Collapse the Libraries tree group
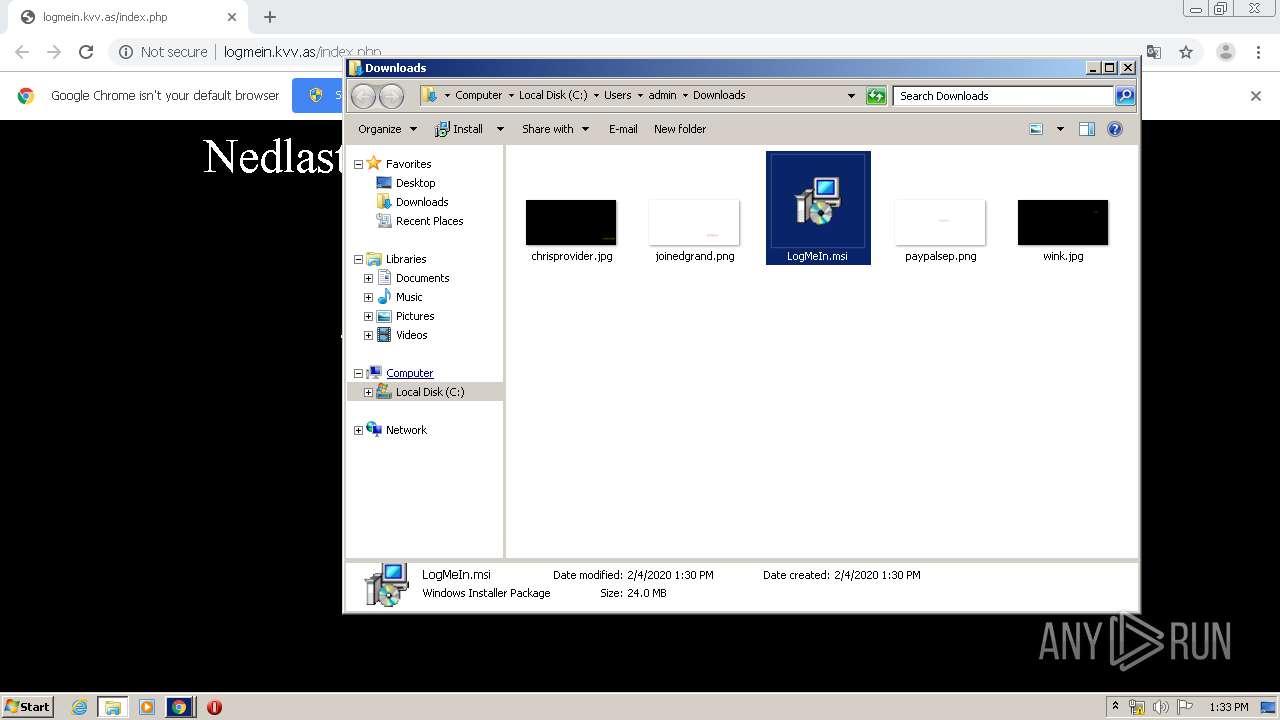The height and width of the screenshot is (720, 1280). coord(358,259)
